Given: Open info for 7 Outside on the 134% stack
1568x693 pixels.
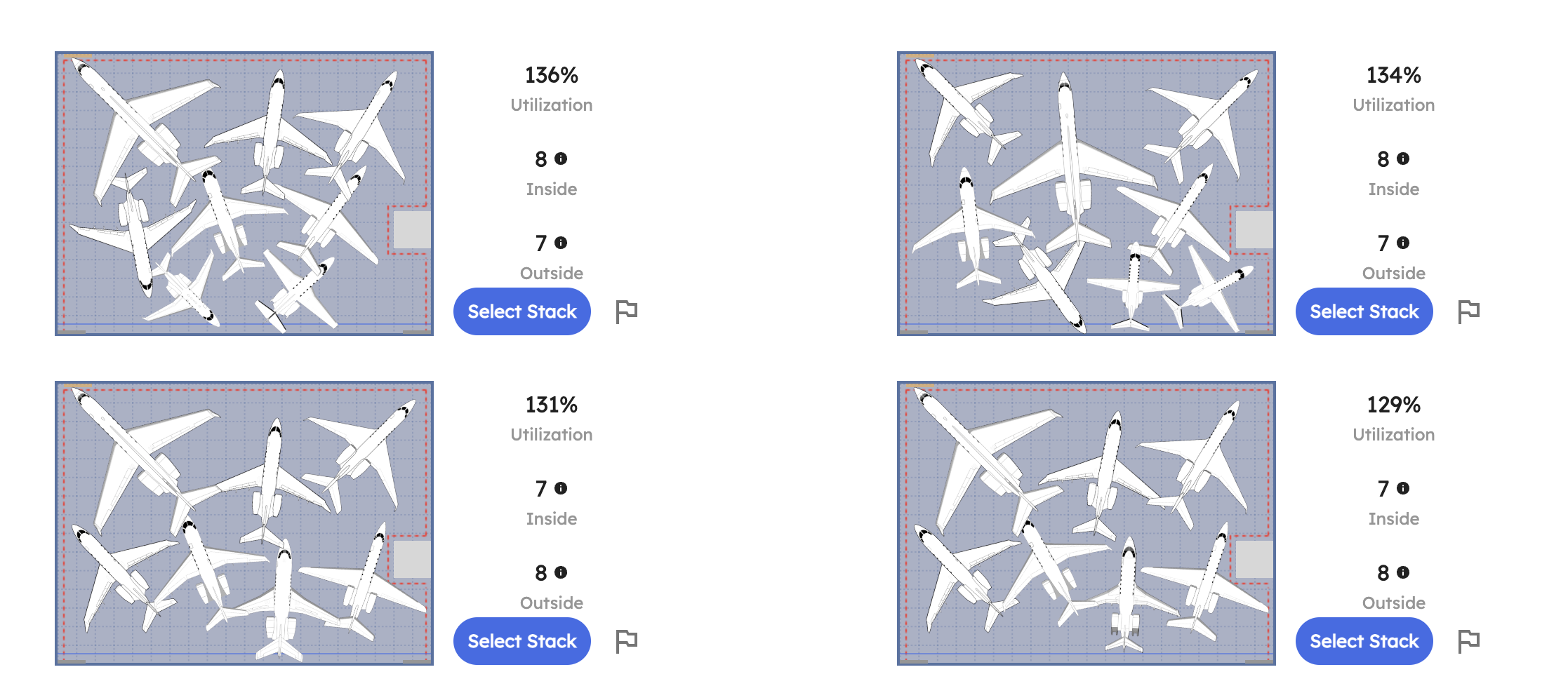Looking at the screenshot, I should tap(1402, 243).
